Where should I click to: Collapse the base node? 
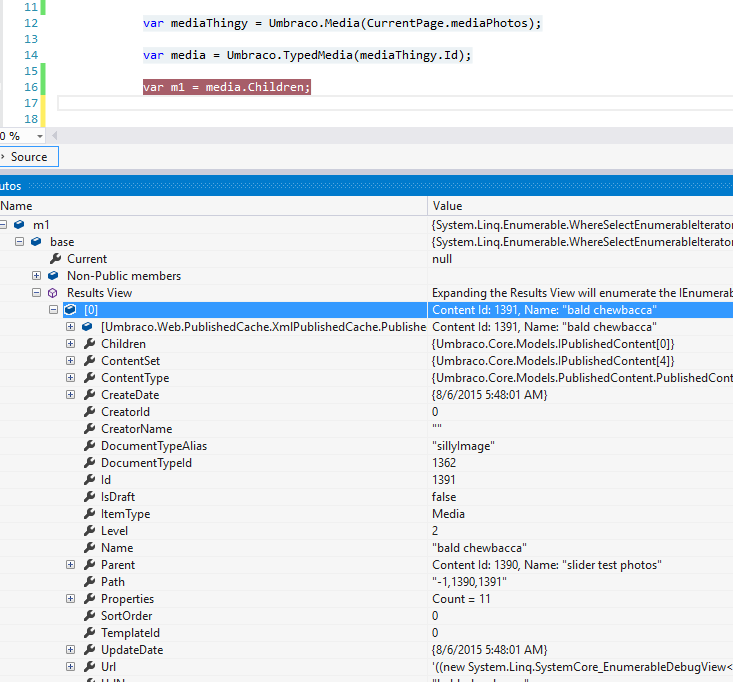pyautogui.click(x=19, y=242)
